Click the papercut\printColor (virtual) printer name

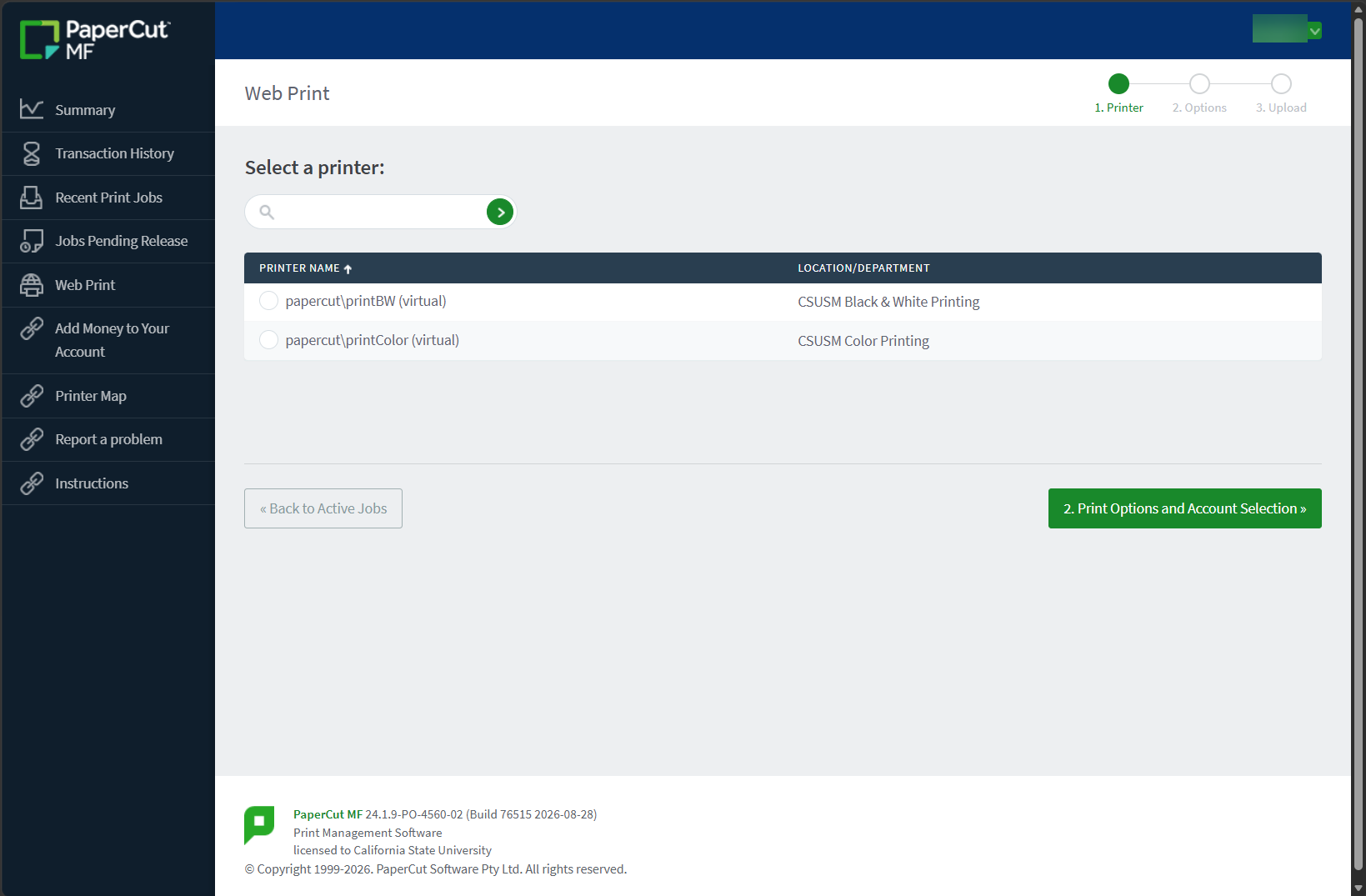click(x=373, y=340)
